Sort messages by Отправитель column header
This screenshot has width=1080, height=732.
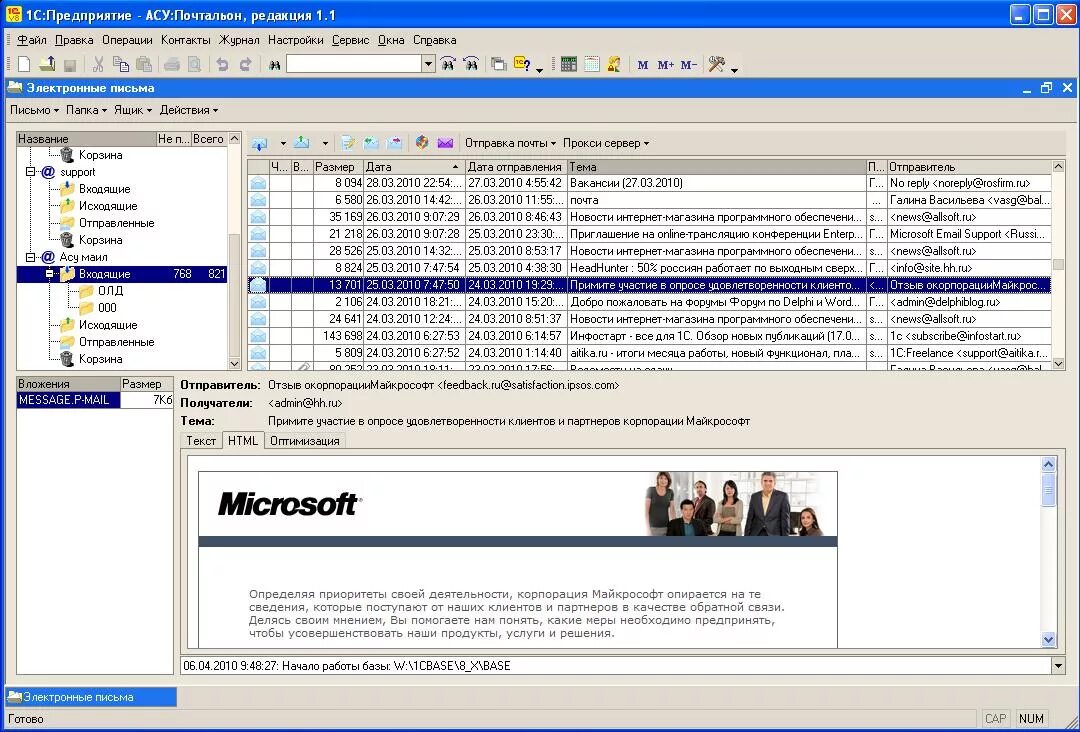pos(969,167)
